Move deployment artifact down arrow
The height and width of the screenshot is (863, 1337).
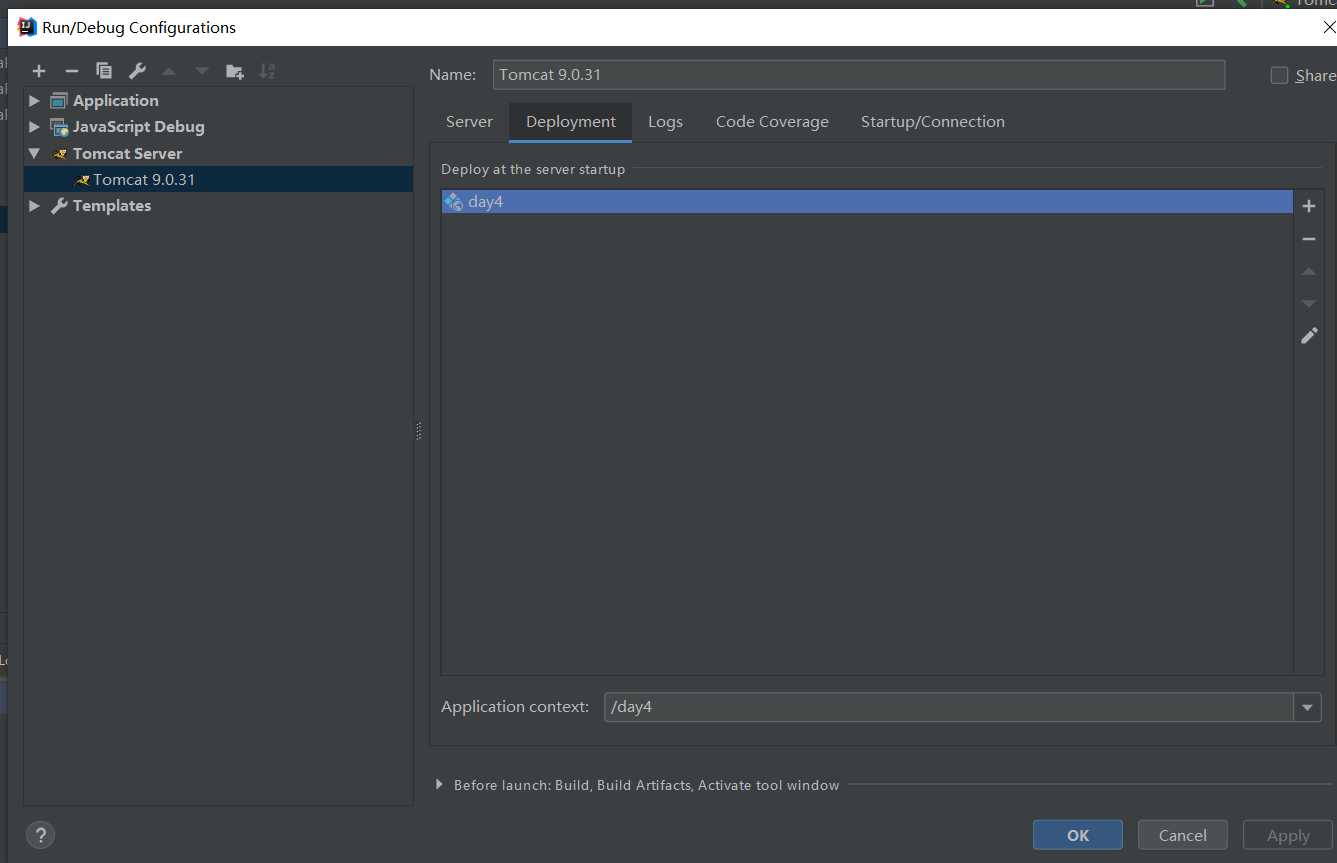point(1309,303)
